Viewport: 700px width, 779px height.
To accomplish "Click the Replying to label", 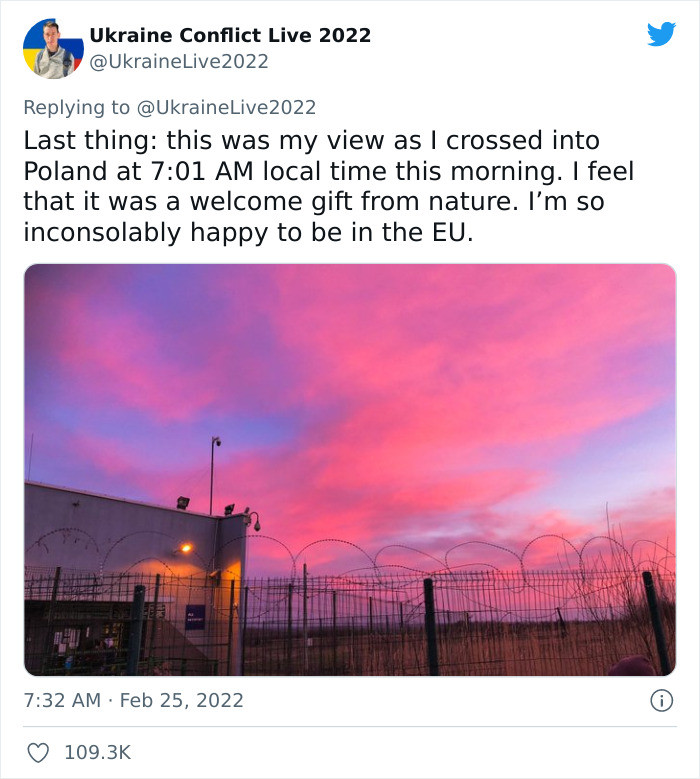I will click(x=77, y=107).
